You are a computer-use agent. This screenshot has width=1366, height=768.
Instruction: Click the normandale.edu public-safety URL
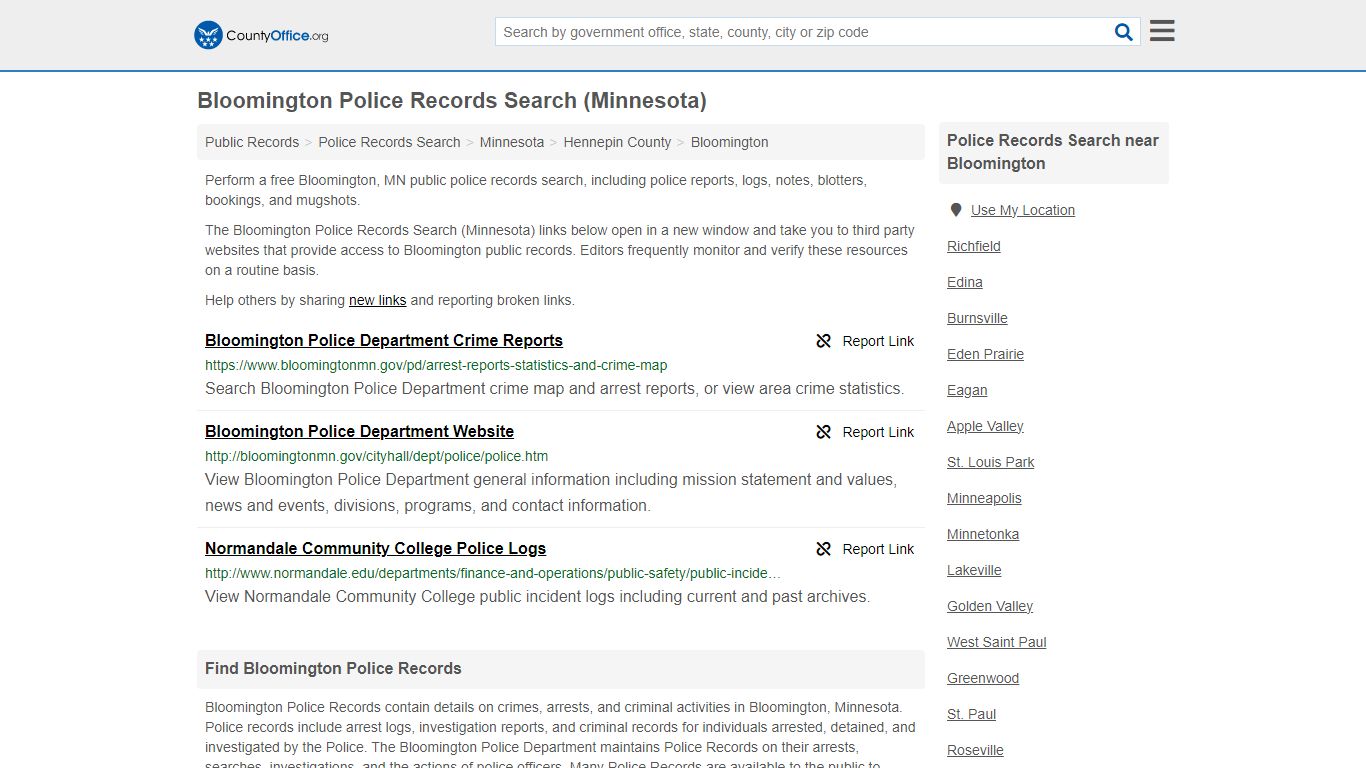493,573
